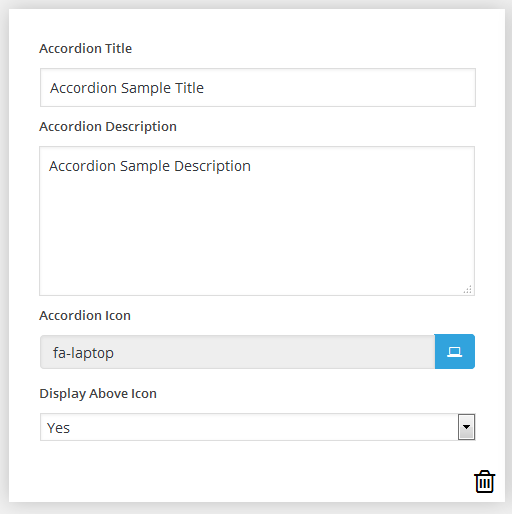Click the Accordion Icon label
The width and height of the screenshot is (512, 514).
85,315
